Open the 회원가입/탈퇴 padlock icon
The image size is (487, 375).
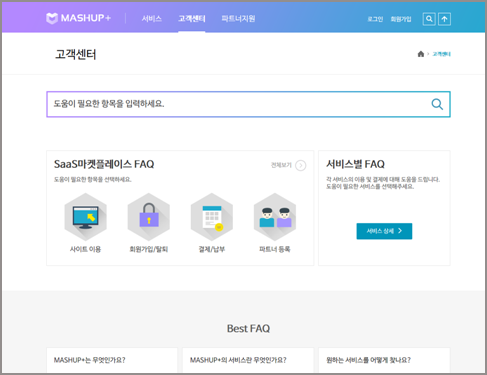pos(149,217)
